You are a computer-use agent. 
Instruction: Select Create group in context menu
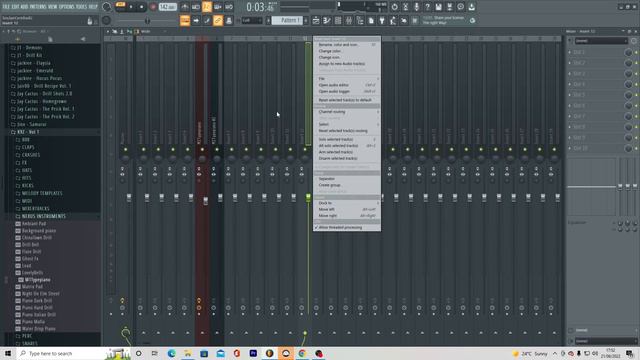[347, 185]
